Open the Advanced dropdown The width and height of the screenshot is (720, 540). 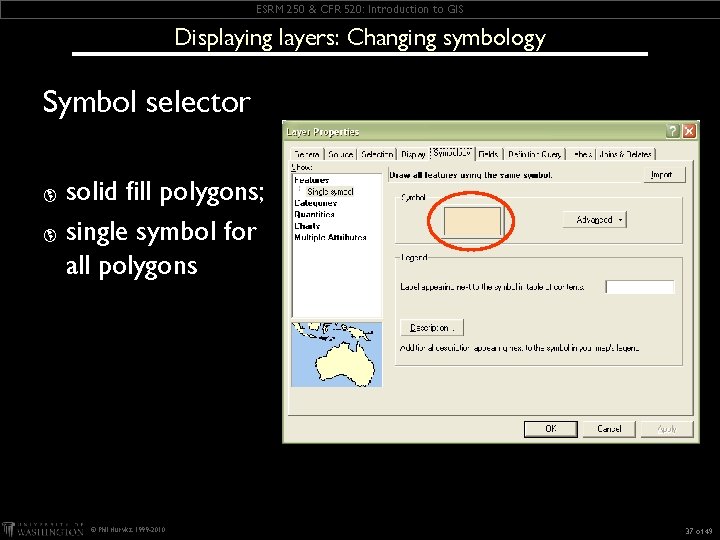(595, 220)
